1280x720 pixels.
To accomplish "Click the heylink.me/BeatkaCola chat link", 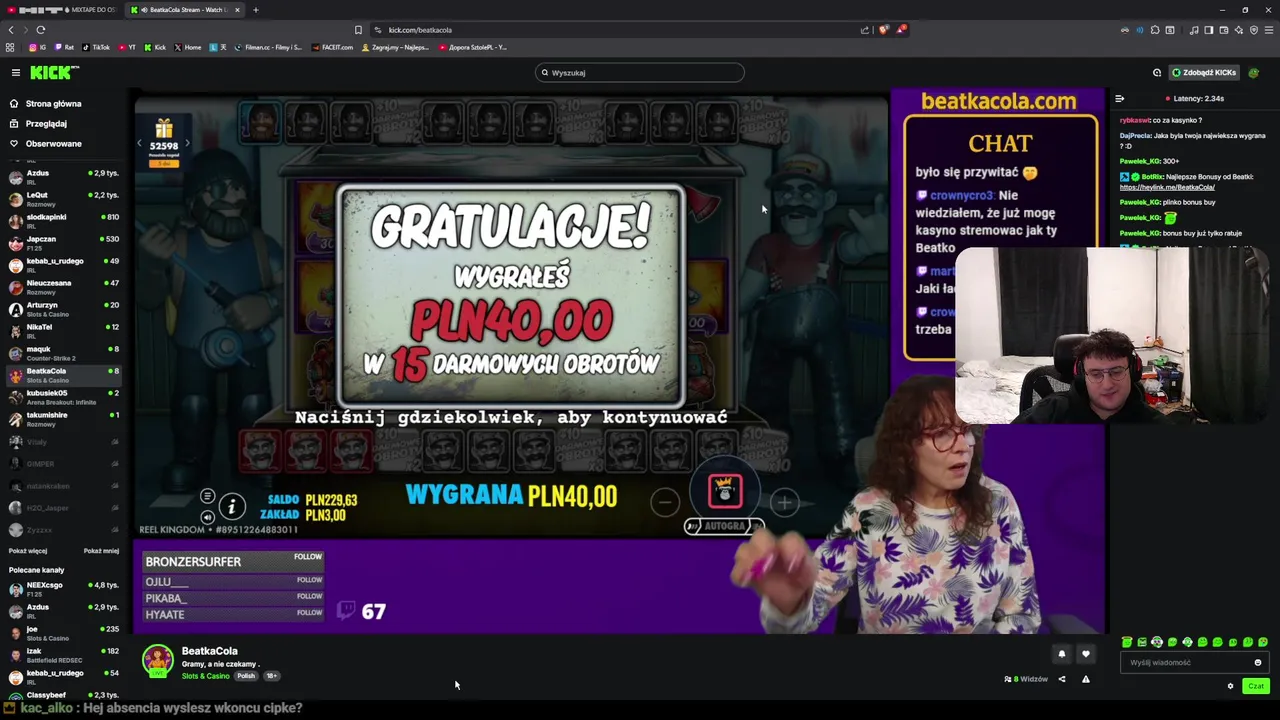I will 1167,187.
